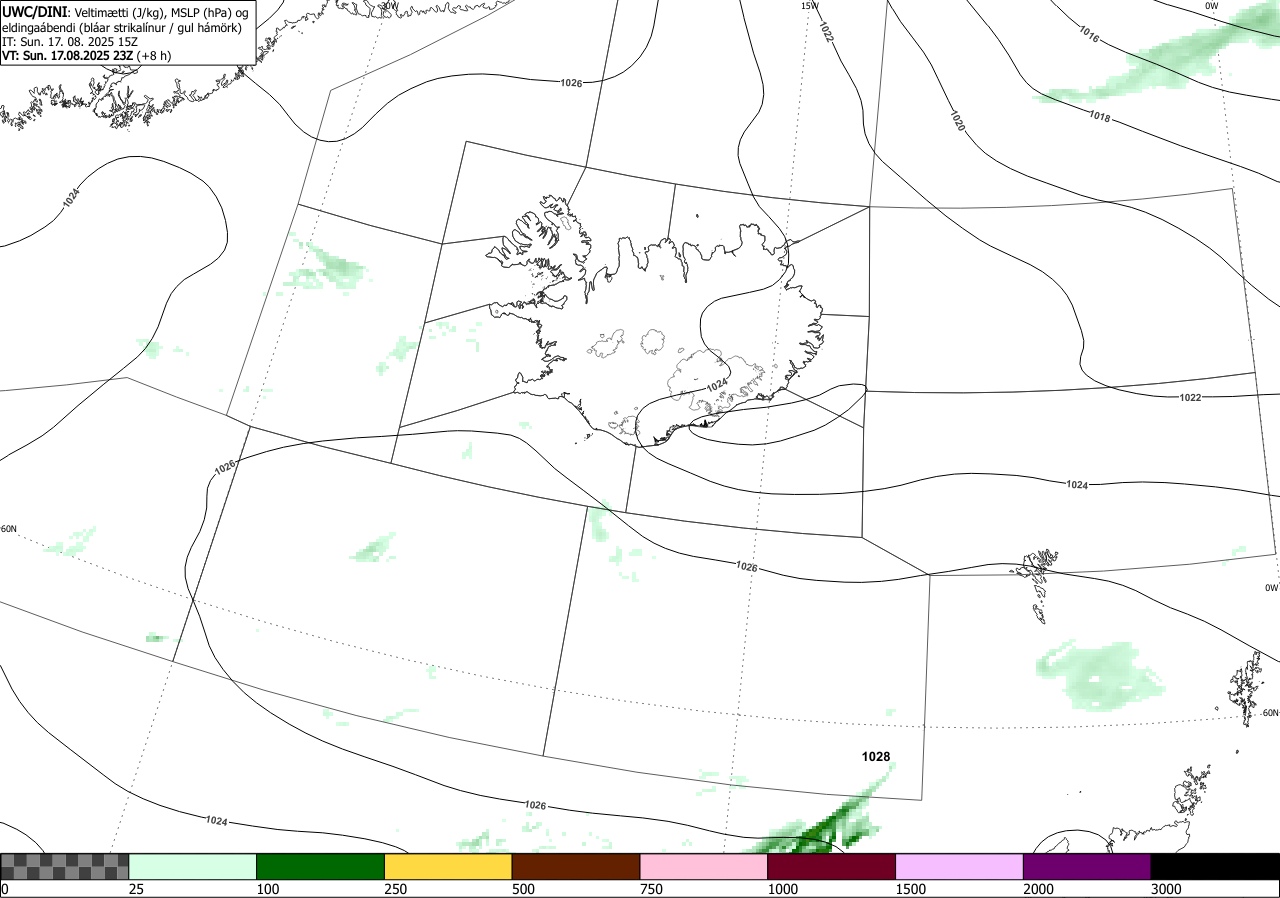Click the 'eldingaábendi (bláar strikalínur / gul hámörk)' line
The image size is (1280, 898).
pyautogui.click(x=121, y=27)
